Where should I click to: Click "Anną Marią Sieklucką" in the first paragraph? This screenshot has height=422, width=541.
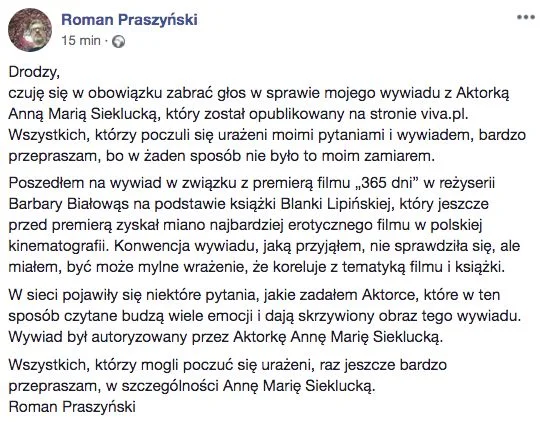[x=84, y=115]
